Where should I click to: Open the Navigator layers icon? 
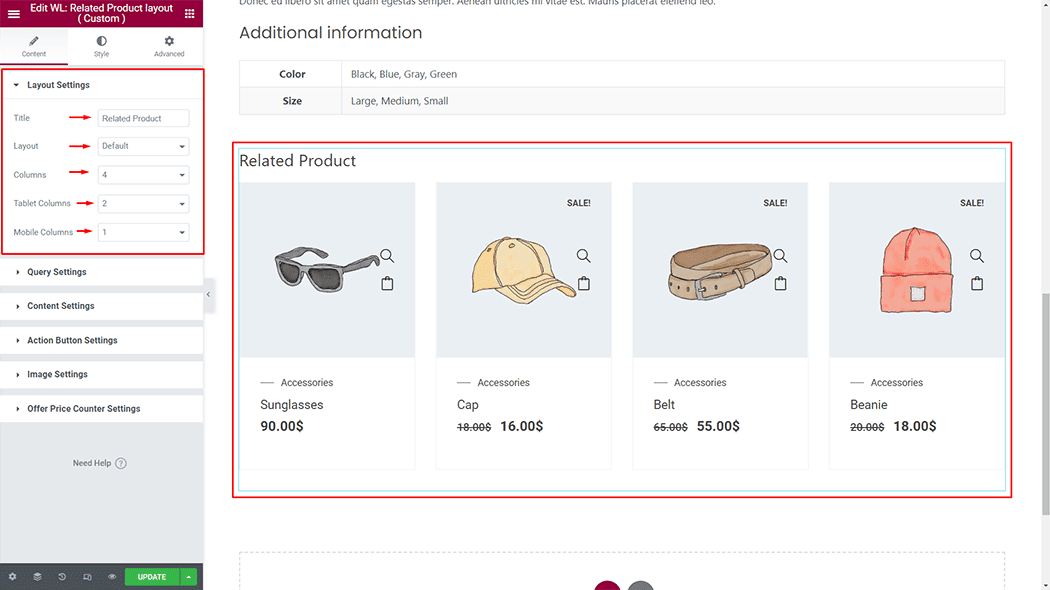coord(37,577)
